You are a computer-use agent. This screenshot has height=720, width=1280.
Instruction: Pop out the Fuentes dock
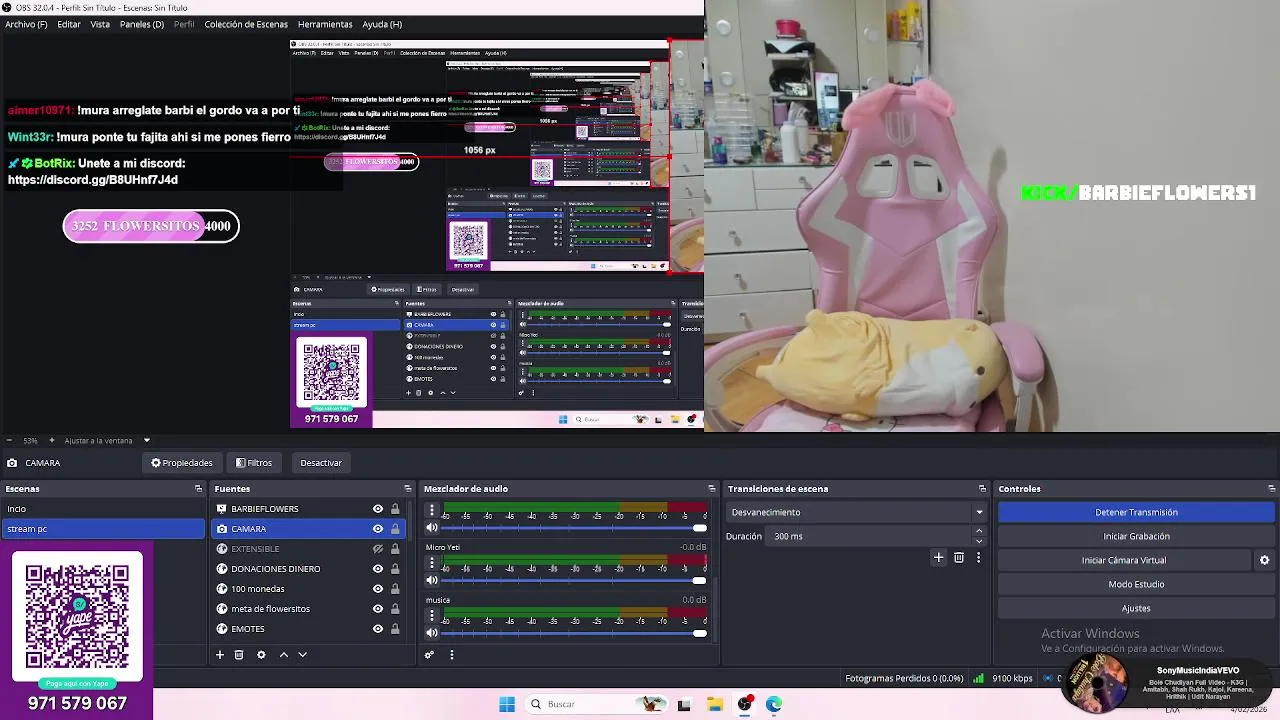coord(407,489)
